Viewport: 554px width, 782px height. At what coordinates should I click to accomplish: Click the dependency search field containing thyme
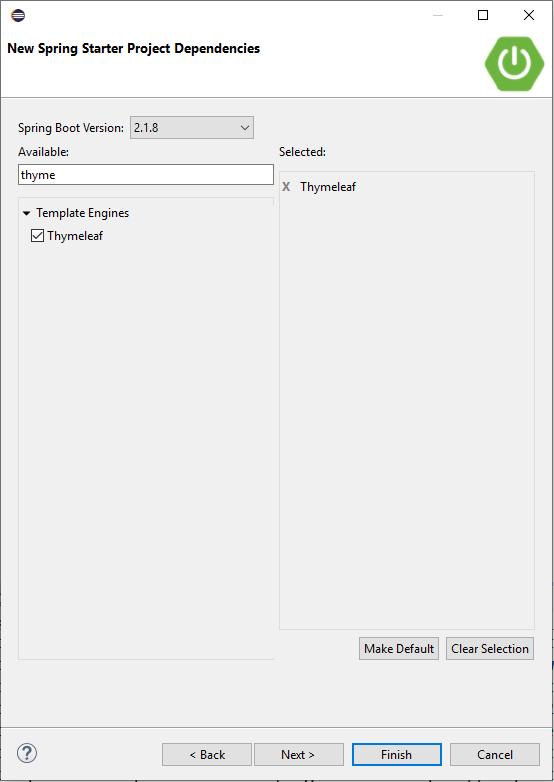pos(146,175)
